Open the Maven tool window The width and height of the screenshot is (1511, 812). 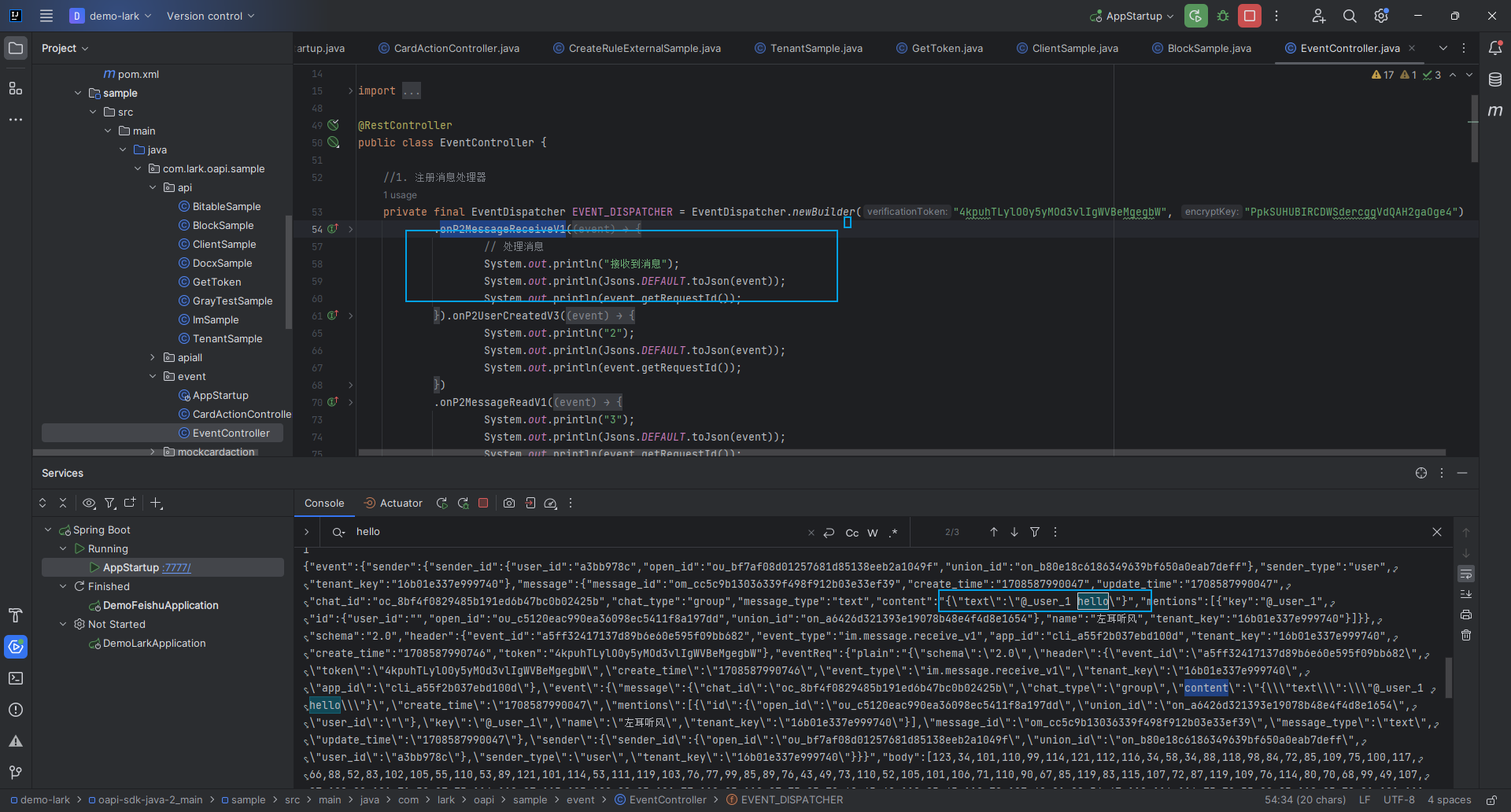pyautogui.click(x=1495, y=111)
